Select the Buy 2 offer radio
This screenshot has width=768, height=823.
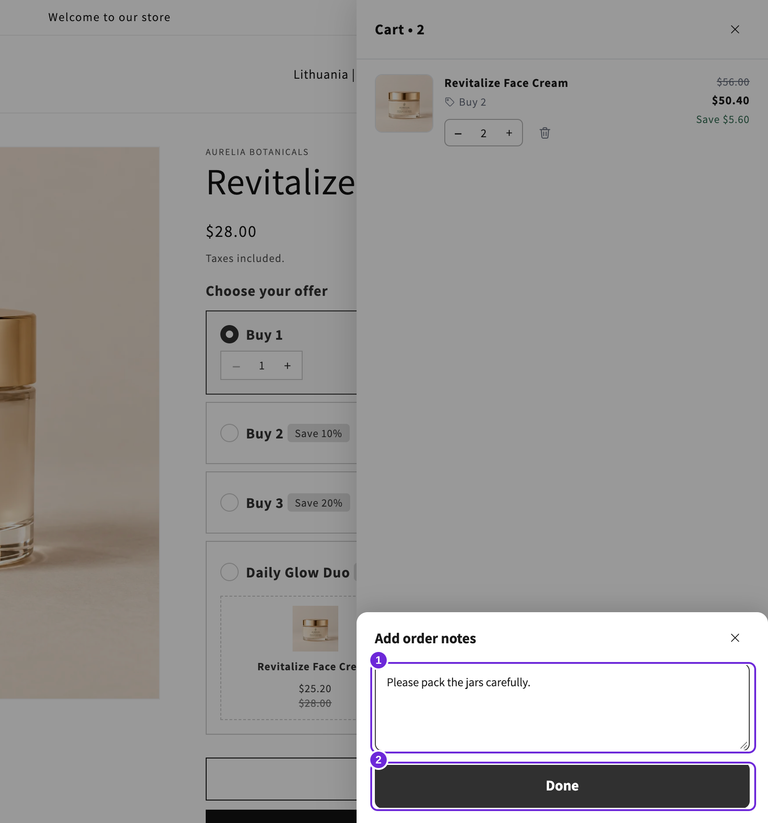pos(229,433)
